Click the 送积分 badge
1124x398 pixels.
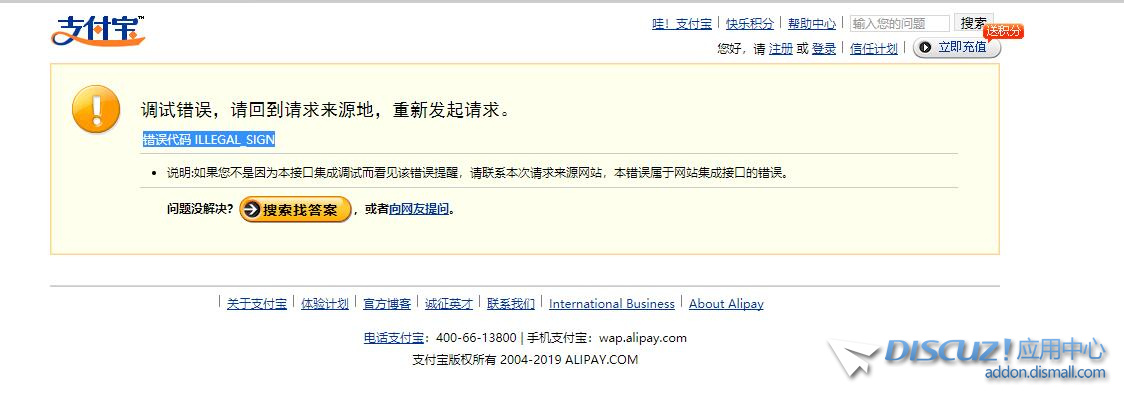(x=1004, y=31)
